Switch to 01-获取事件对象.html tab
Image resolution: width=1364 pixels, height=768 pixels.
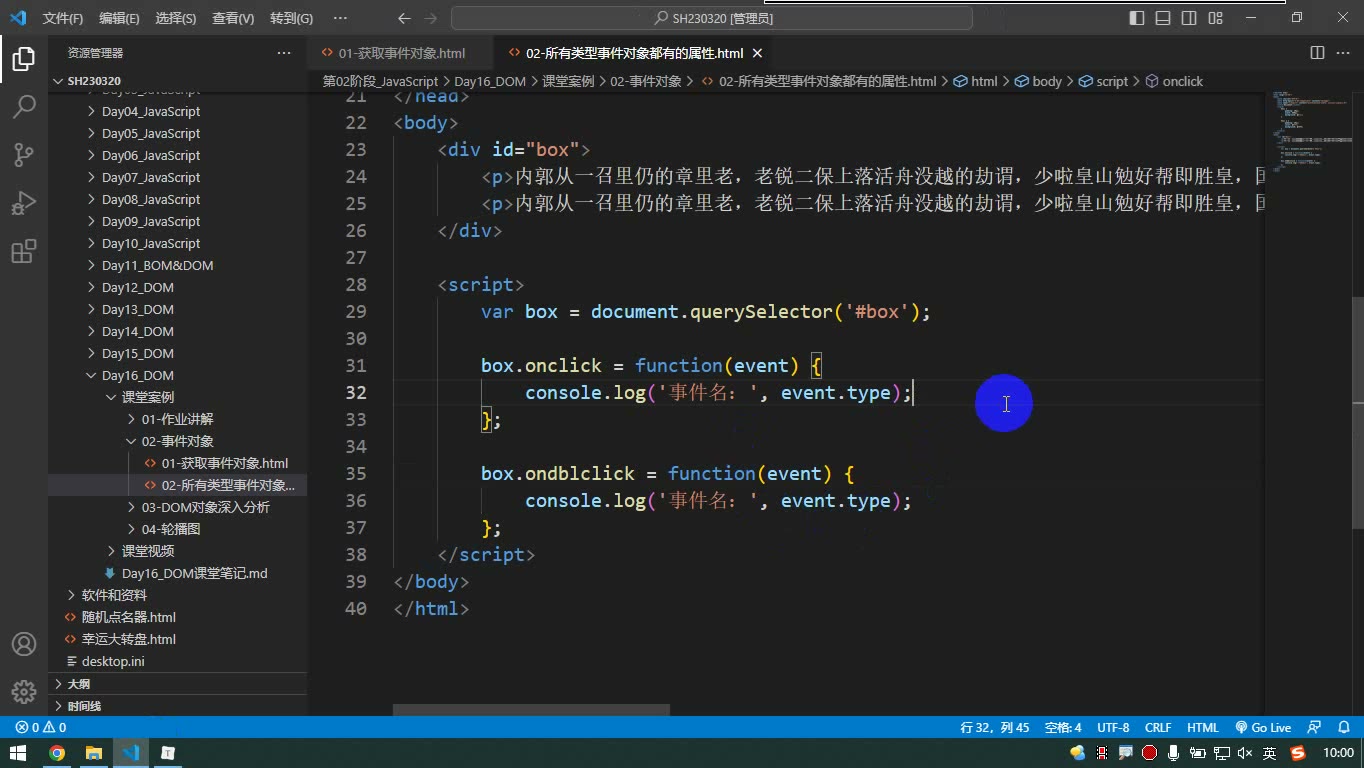click(x=392, y=53)
